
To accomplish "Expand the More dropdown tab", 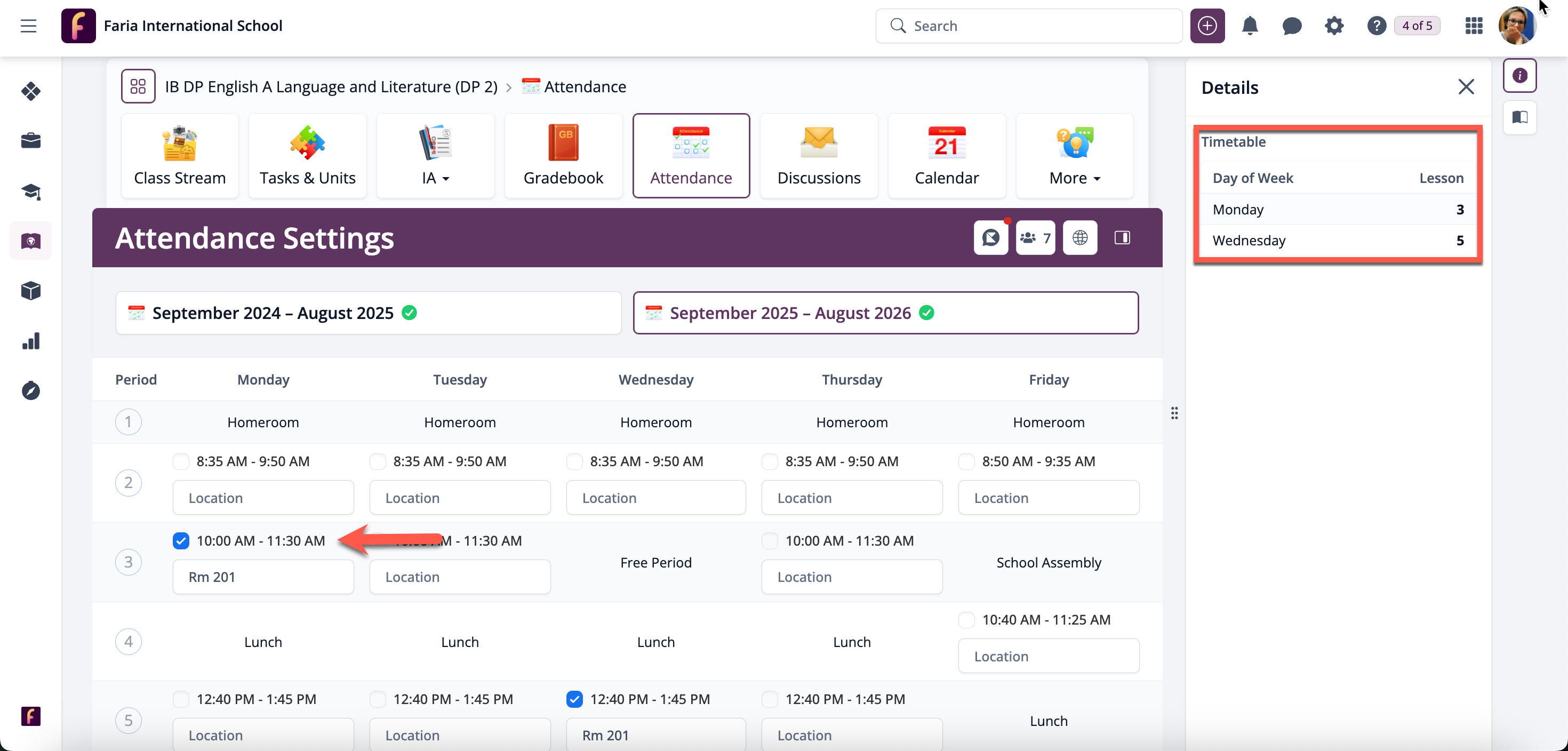I will (1074, 156).
